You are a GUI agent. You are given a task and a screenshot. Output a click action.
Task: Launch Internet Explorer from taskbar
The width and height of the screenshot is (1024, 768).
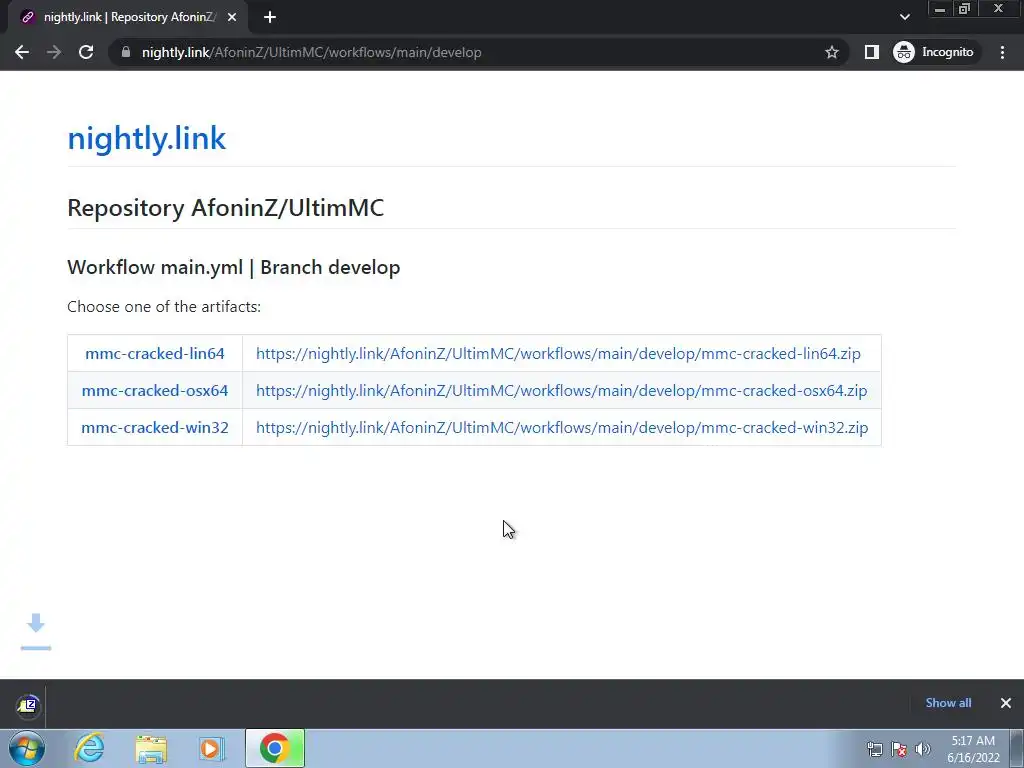point(89,748)
